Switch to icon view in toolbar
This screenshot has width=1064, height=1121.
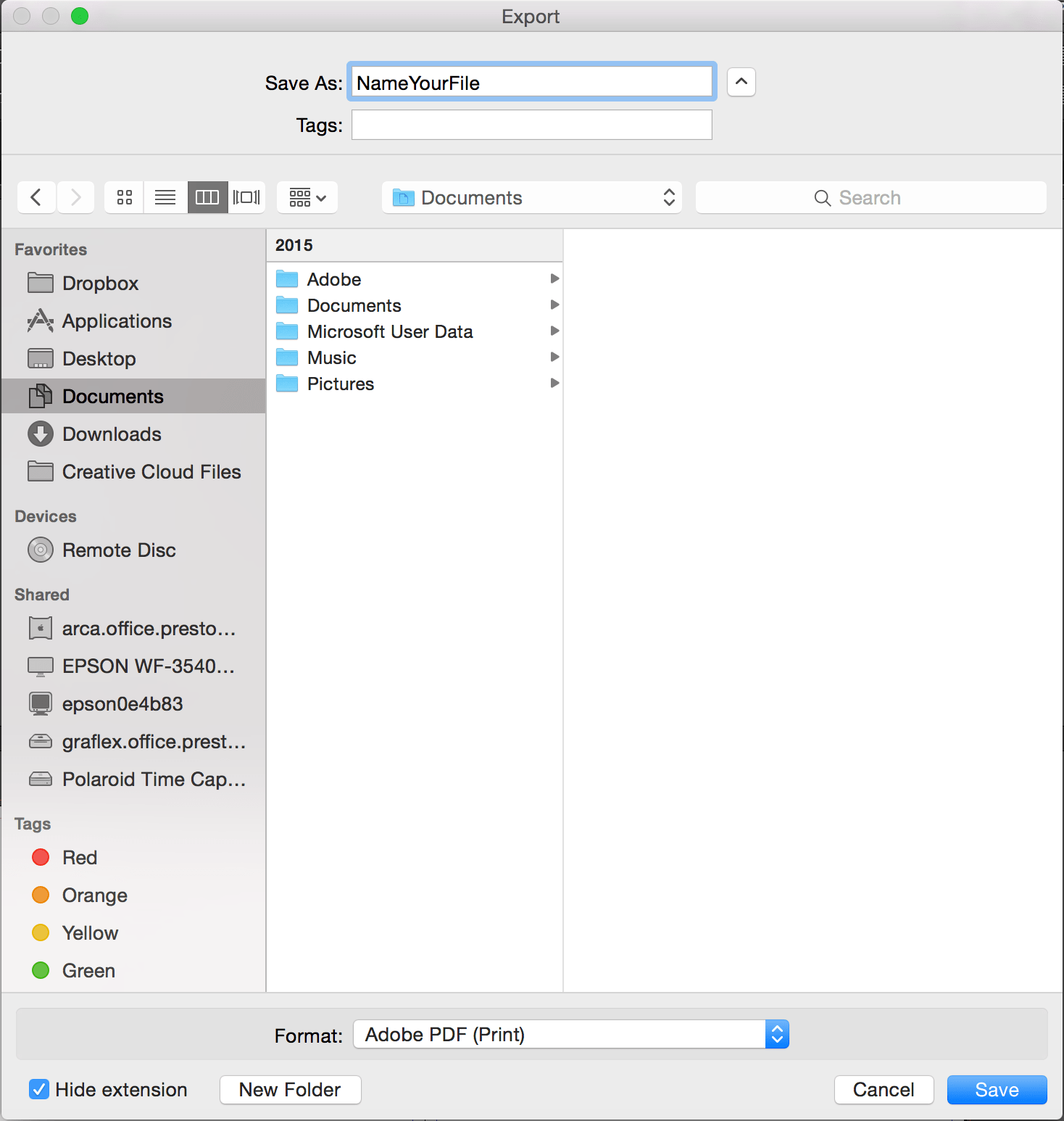point(125,197)
